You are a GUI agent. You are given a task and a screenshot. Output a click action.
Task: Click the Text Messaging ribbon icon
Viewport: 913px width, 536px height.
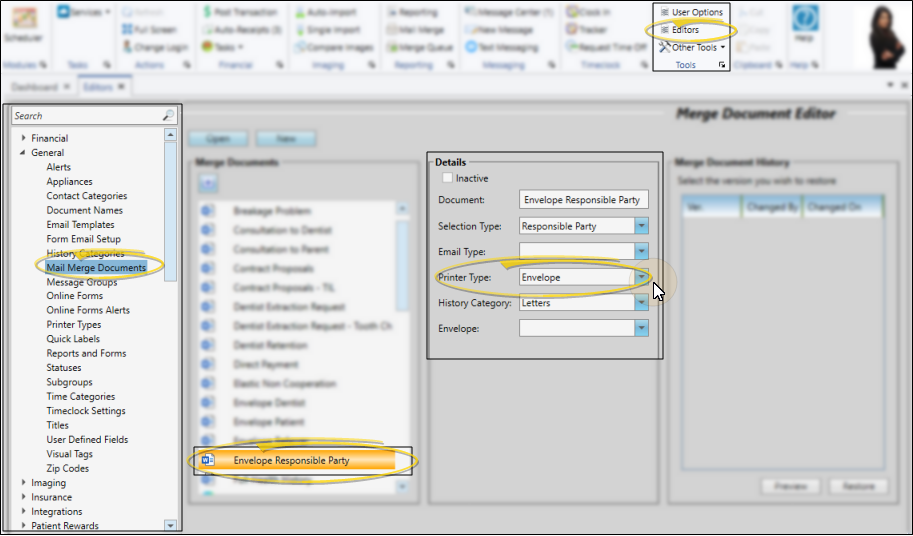point(471,47)
